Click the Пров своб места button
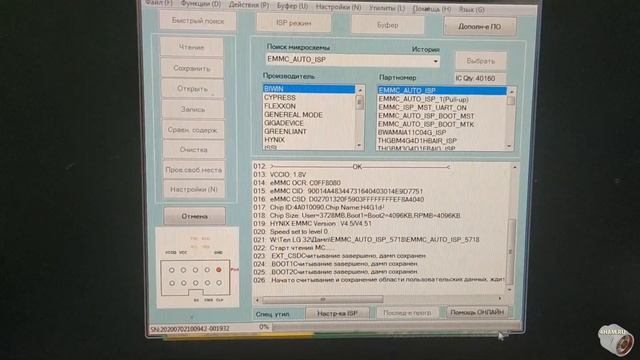The width and height of the screenshot is (640, 360). (193, 170)
